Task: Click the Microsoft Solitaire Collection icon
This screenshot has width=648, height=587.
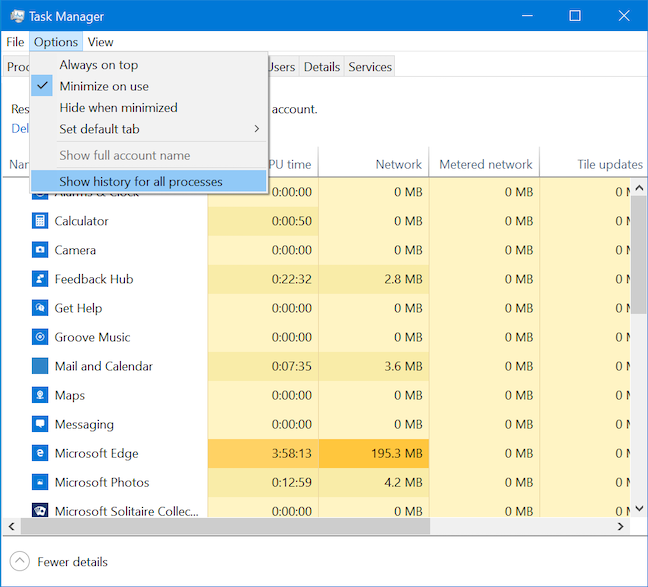Action: [x=40, y=510]
